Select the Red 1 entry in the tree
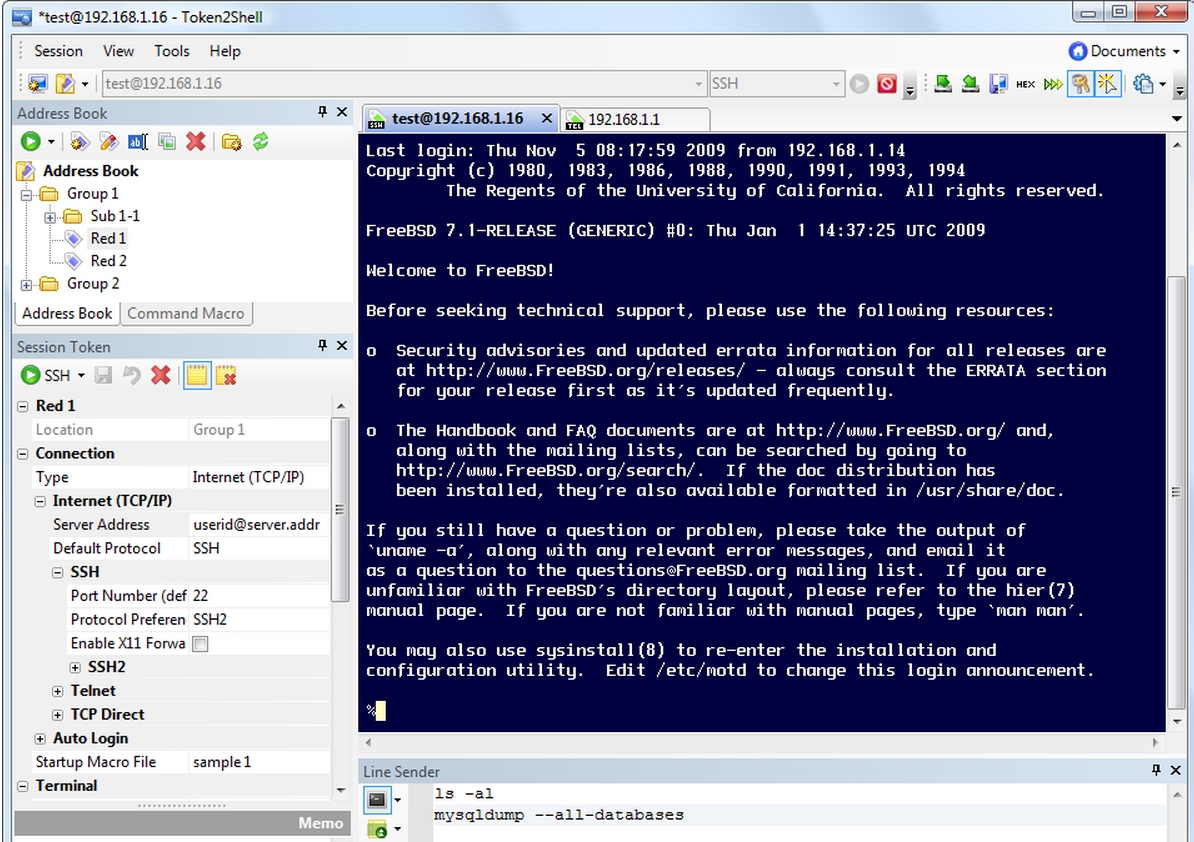 pos(108,238)
